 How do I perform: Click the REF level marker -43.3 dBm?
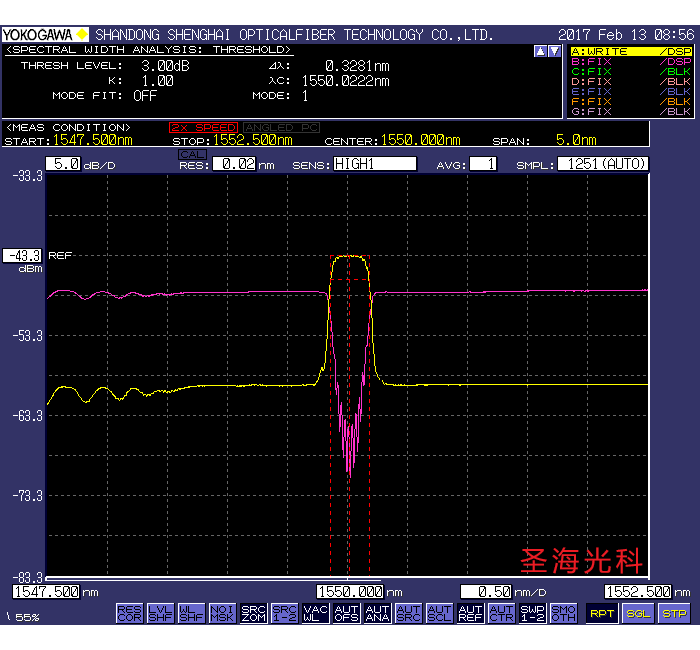point(22,255)
